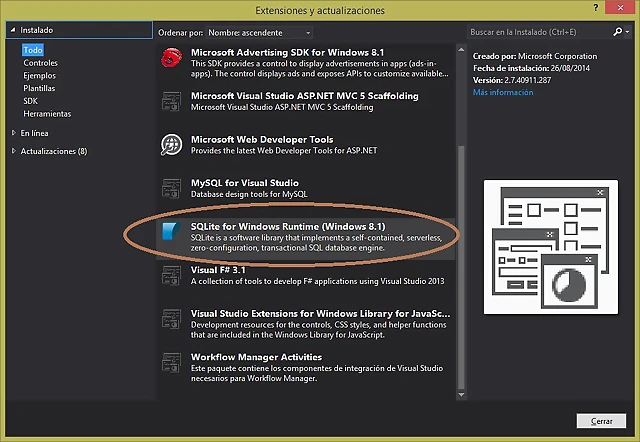The image size is (640, 442).
Task: Click 'Database design tools for MySQL' description
Action: pos(249,194)
